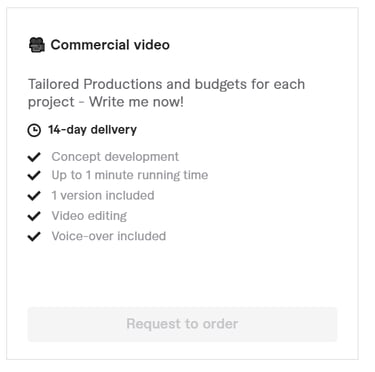Click the clock icon next to 14-day delivery
This screenshot has width=375, height=372.
coord(34,130)
